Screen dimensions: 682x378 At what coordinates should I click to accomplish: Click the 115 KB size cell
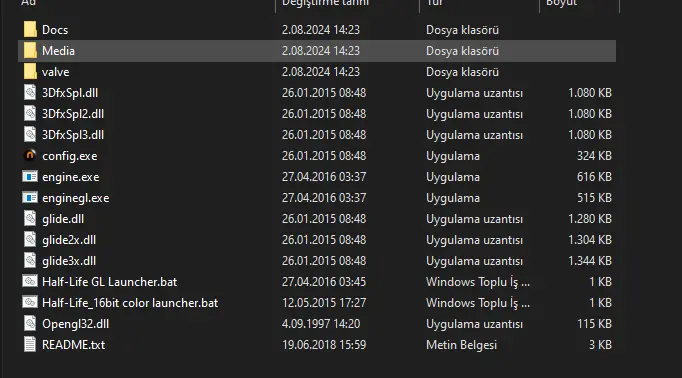[594, 324]
